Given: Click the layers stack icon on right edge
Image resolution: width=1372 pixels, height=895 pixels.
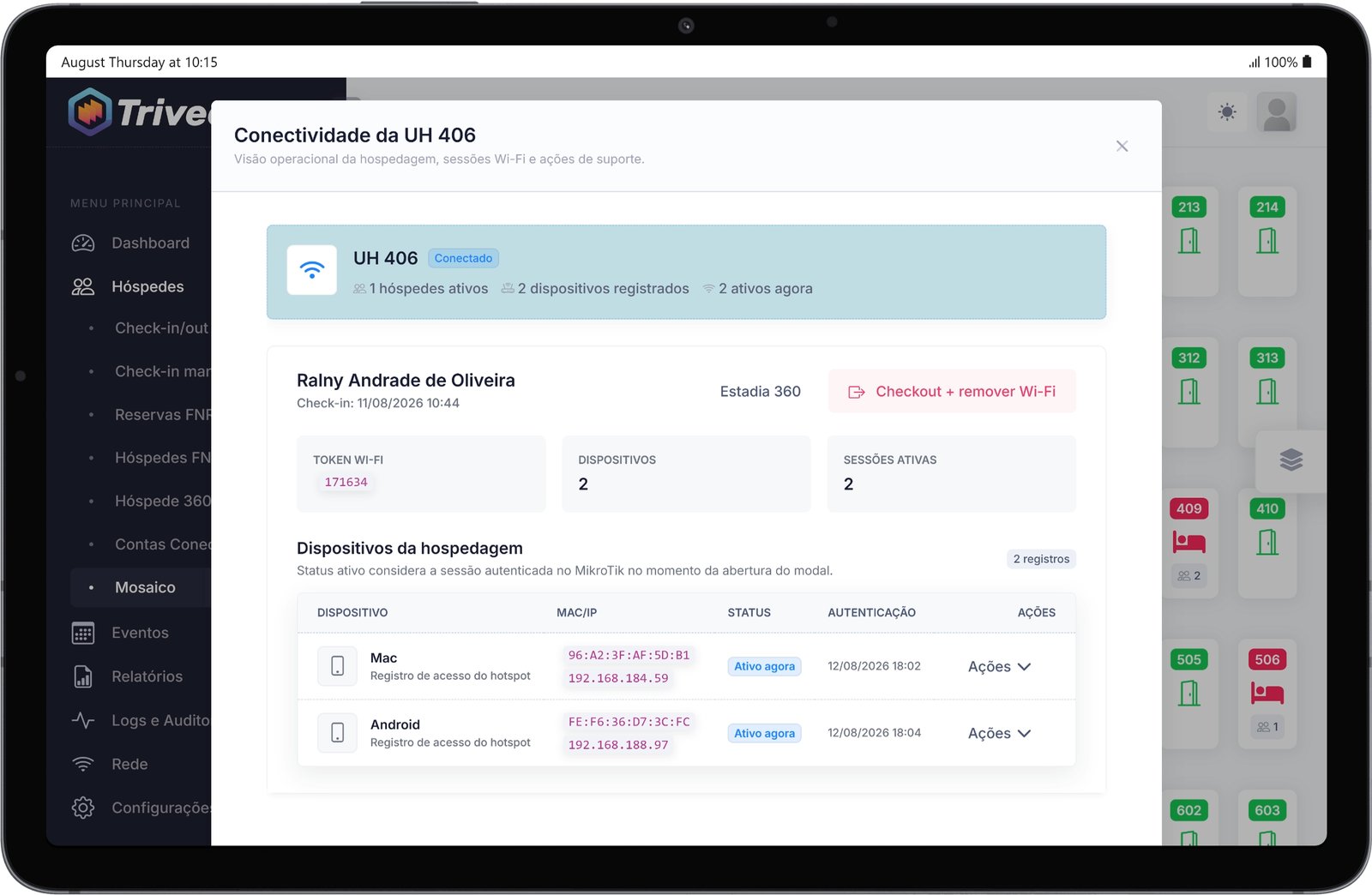Looking at the screenshot, I should tap(1291, 460).
